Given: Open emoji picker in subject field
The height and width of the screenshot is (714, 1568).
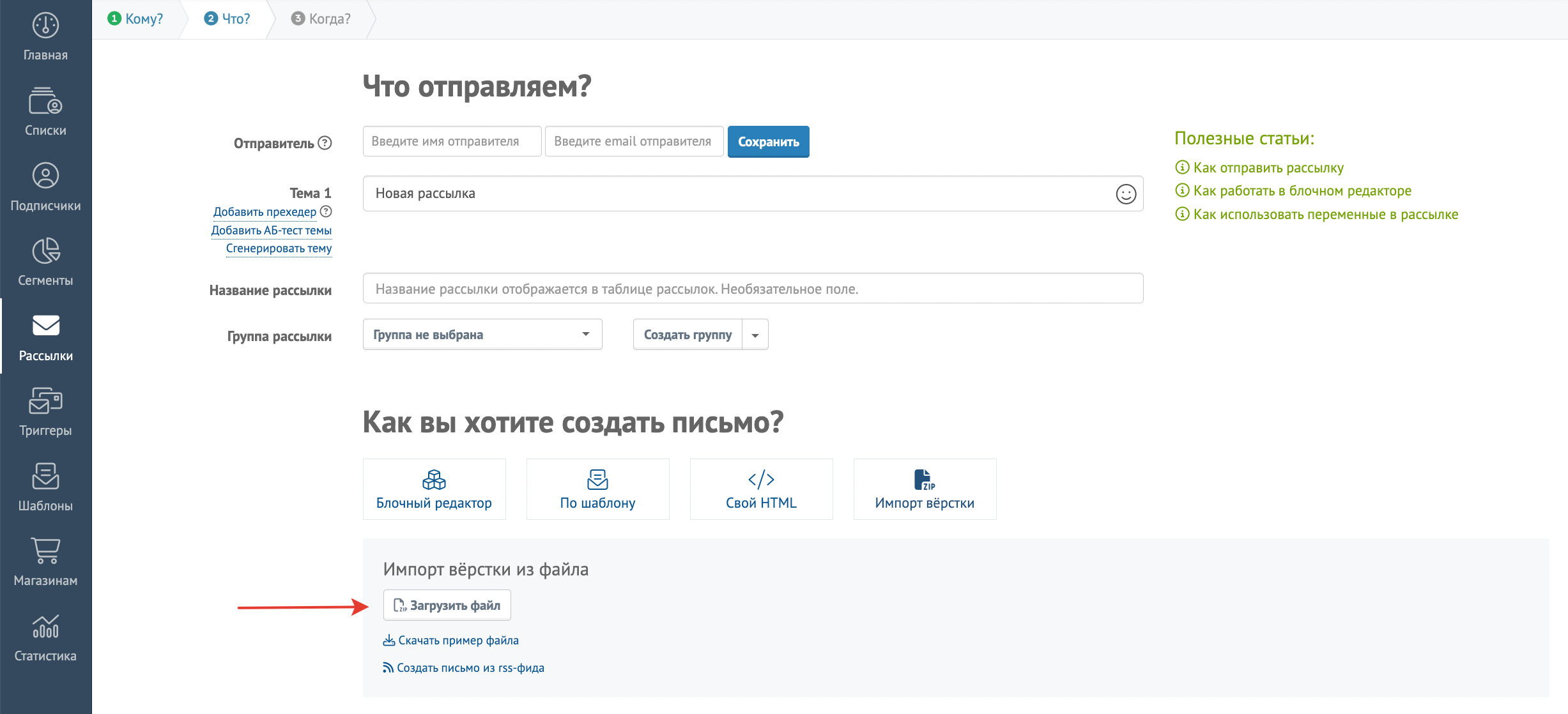Looking at the screenshot, I should 1126,194.
